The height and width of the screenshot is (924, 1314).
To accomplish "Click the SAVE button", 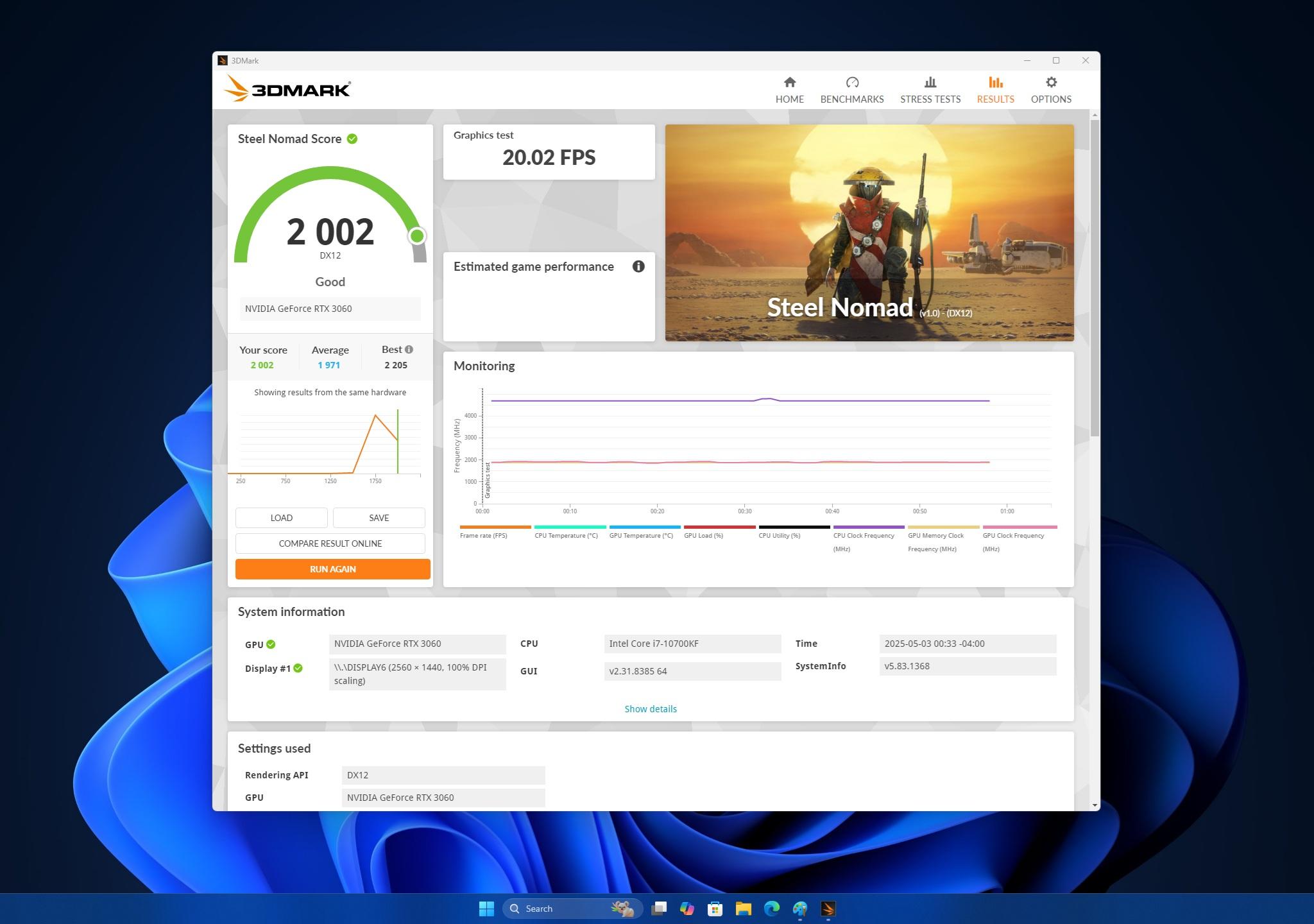I will (379, 518).
